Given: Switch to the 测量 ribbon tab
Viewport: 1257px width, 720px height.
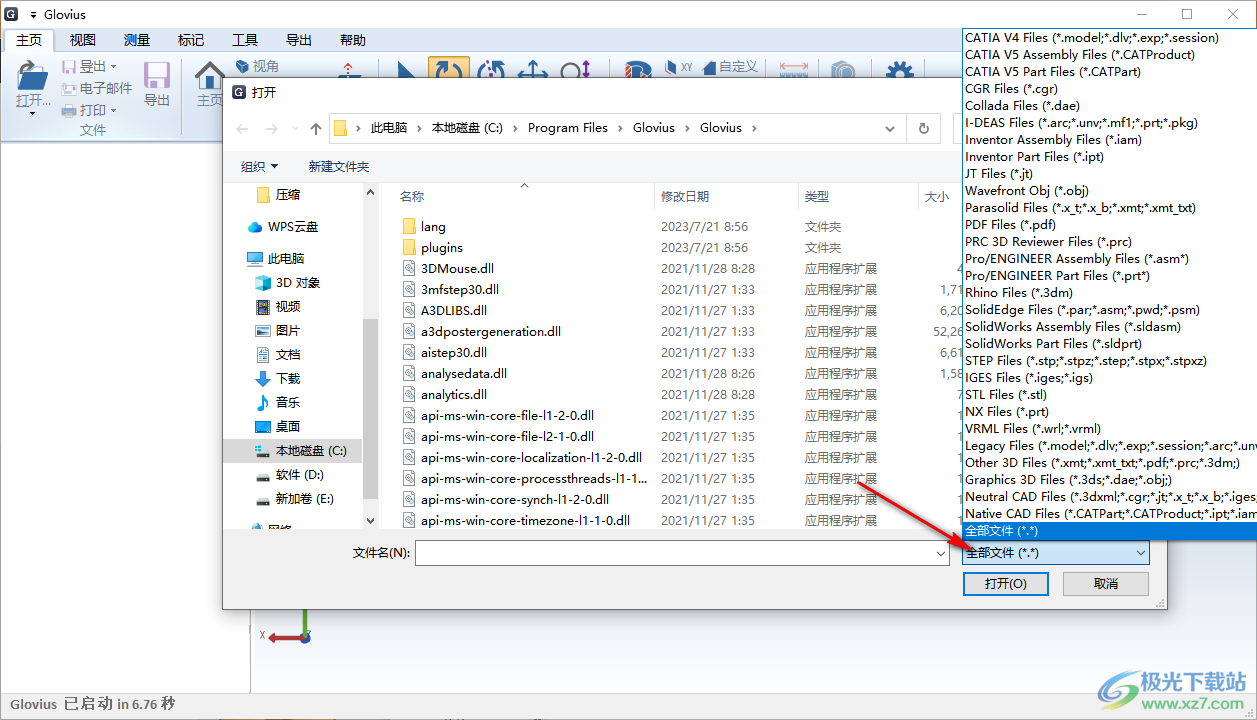Looking at the screenshot, I should click(x=137, y=40).
